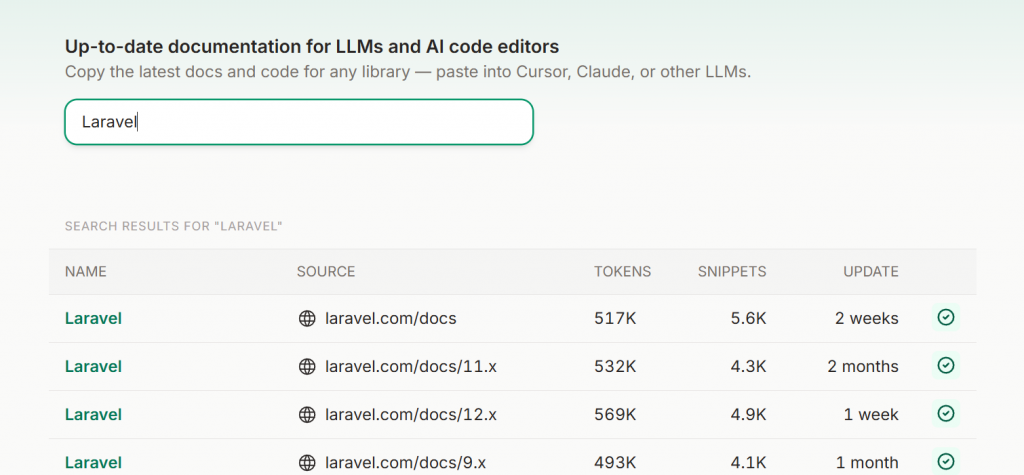The height and width of the screenshot is (475, 1024).
Task: Click the verified checkmark in the 12.x row
Action: (946, 414)
